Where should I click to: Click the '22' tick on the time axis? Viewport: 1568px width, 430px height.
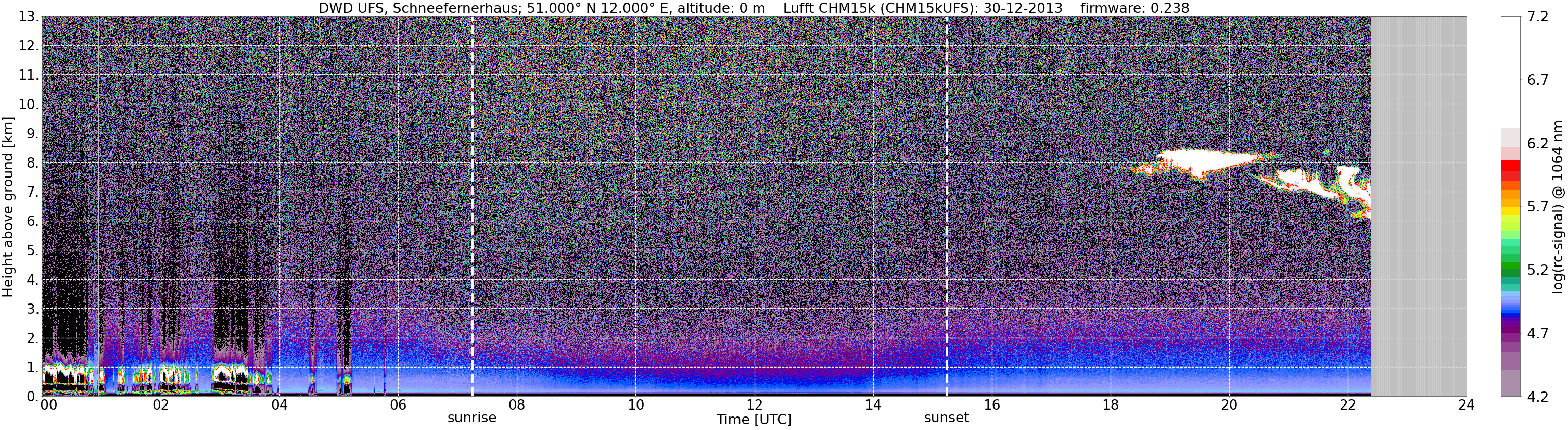[1348, 405]
